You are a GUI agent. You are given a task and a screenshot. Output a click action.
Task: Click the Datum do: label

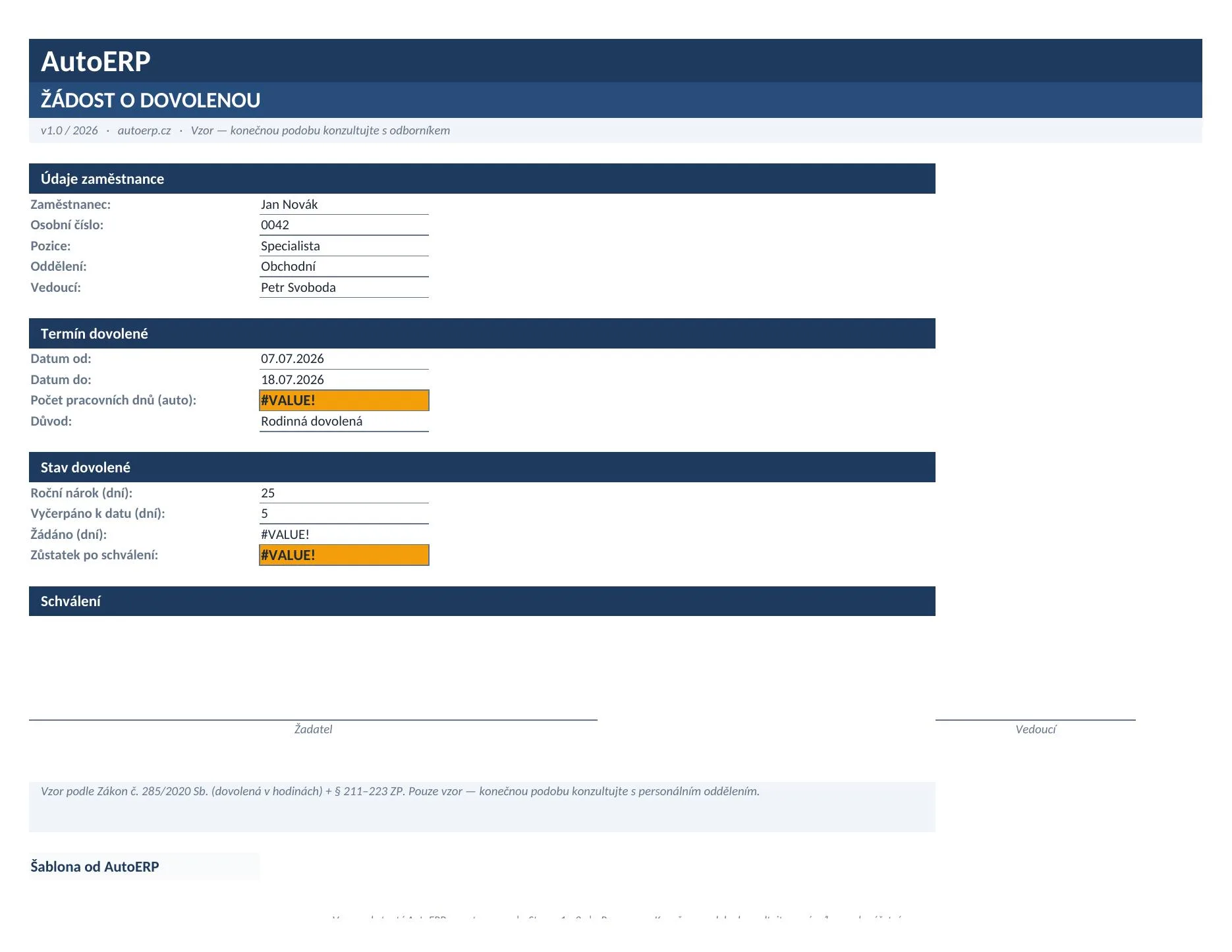tap(61, 379)
